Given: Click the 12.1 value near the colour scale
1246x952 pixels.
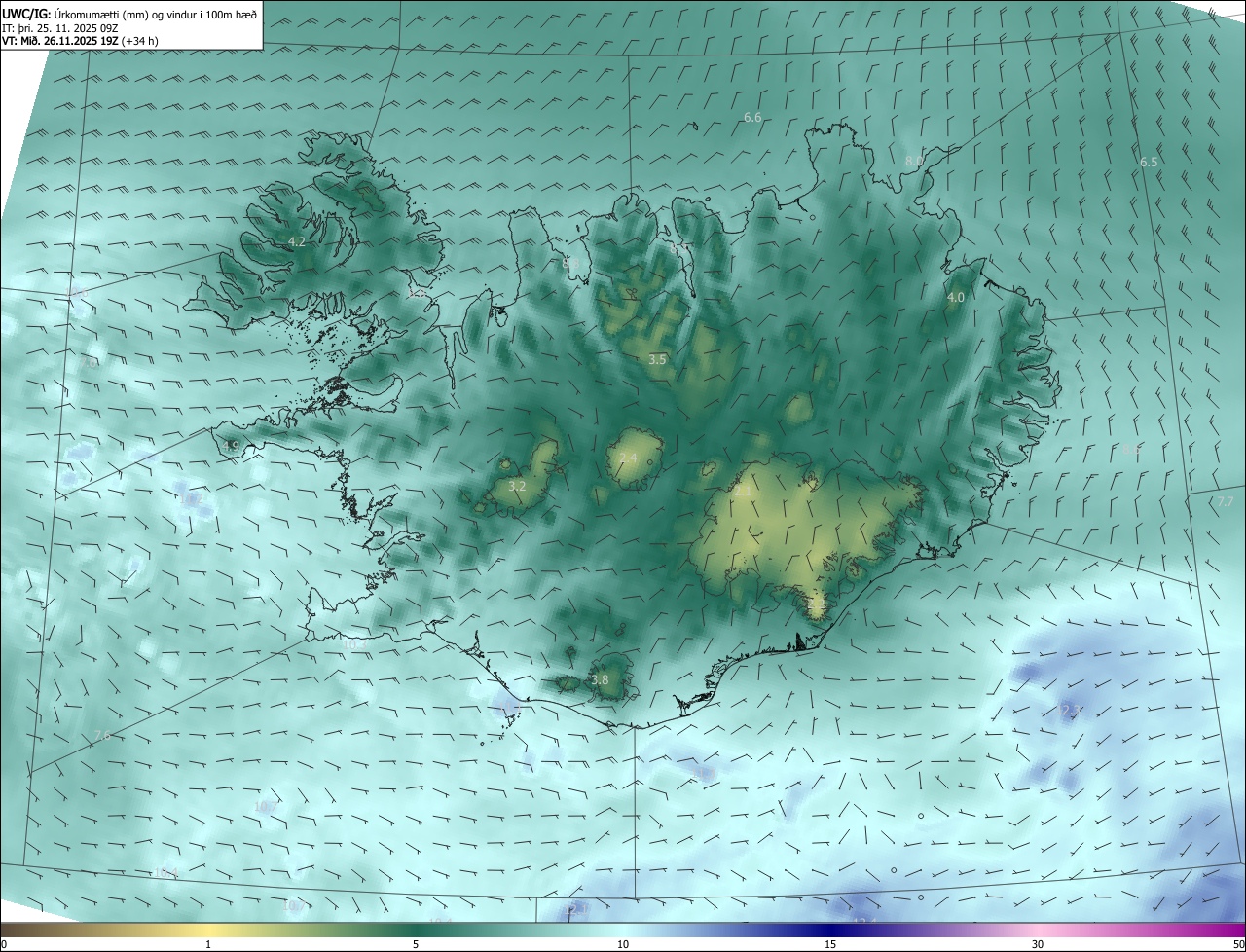Looking at the screenshot, I should coord(574,908).
